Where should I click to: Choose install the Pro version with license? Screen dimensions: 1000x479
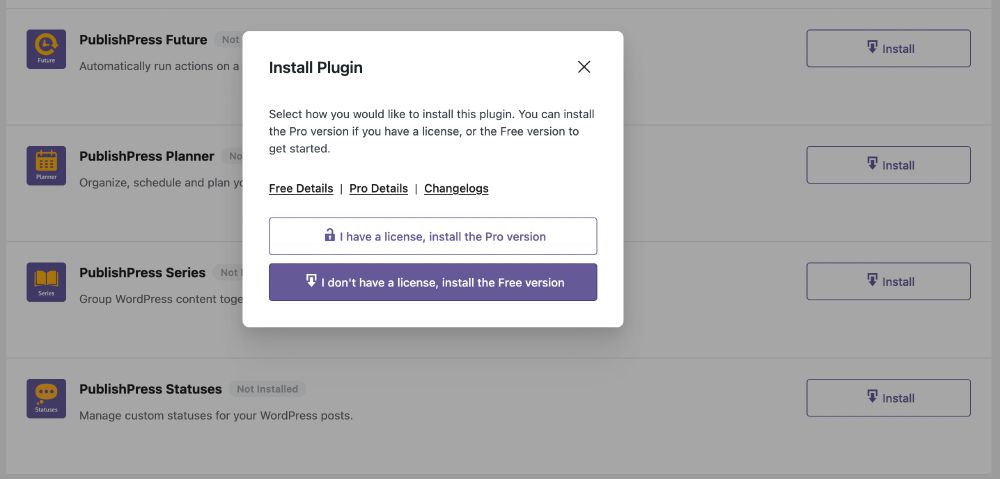coord(433,236)
